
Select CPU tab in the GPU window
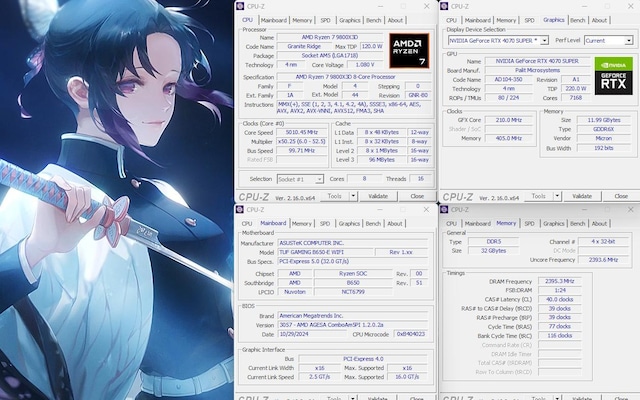point(451,20)
